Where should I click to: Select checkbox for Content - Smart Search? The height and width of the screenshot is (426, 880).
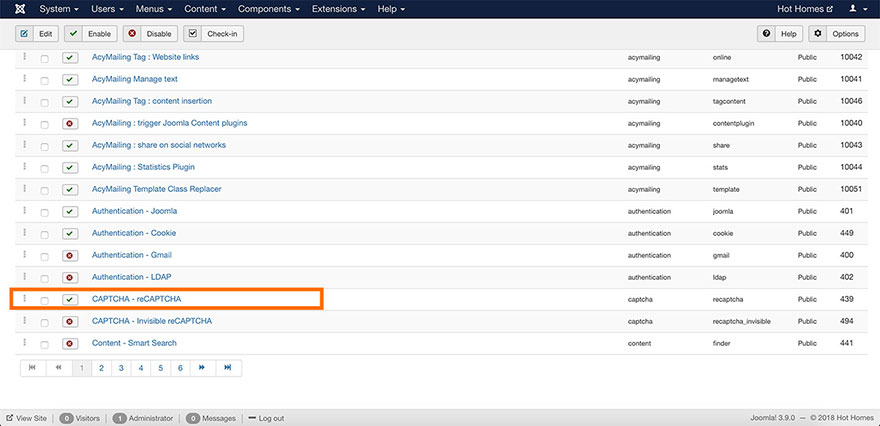pos(44,344)
